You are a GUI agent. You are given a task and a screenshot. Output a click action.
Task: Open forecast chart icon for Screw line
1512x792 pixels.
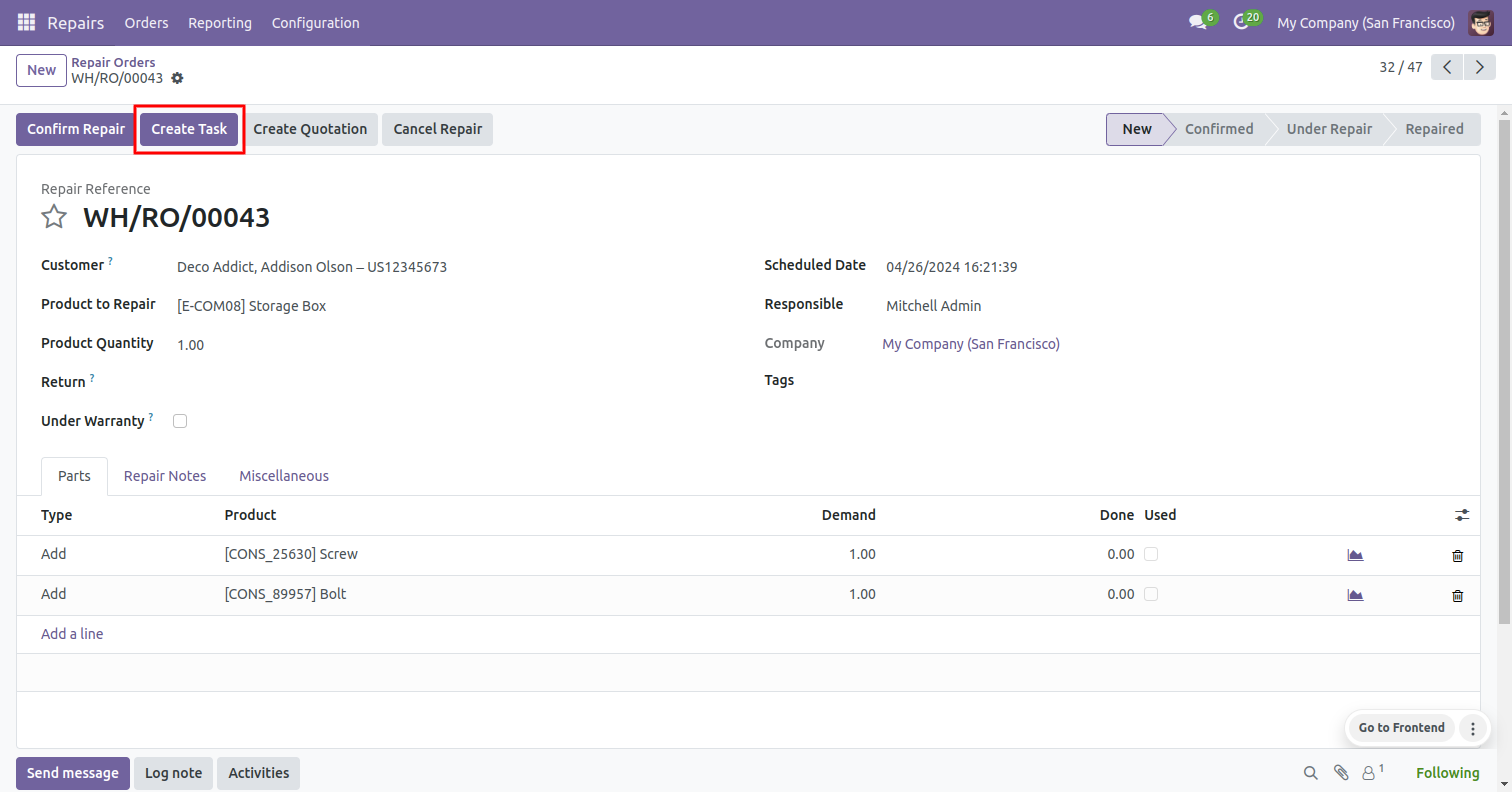click(1355, 555)
